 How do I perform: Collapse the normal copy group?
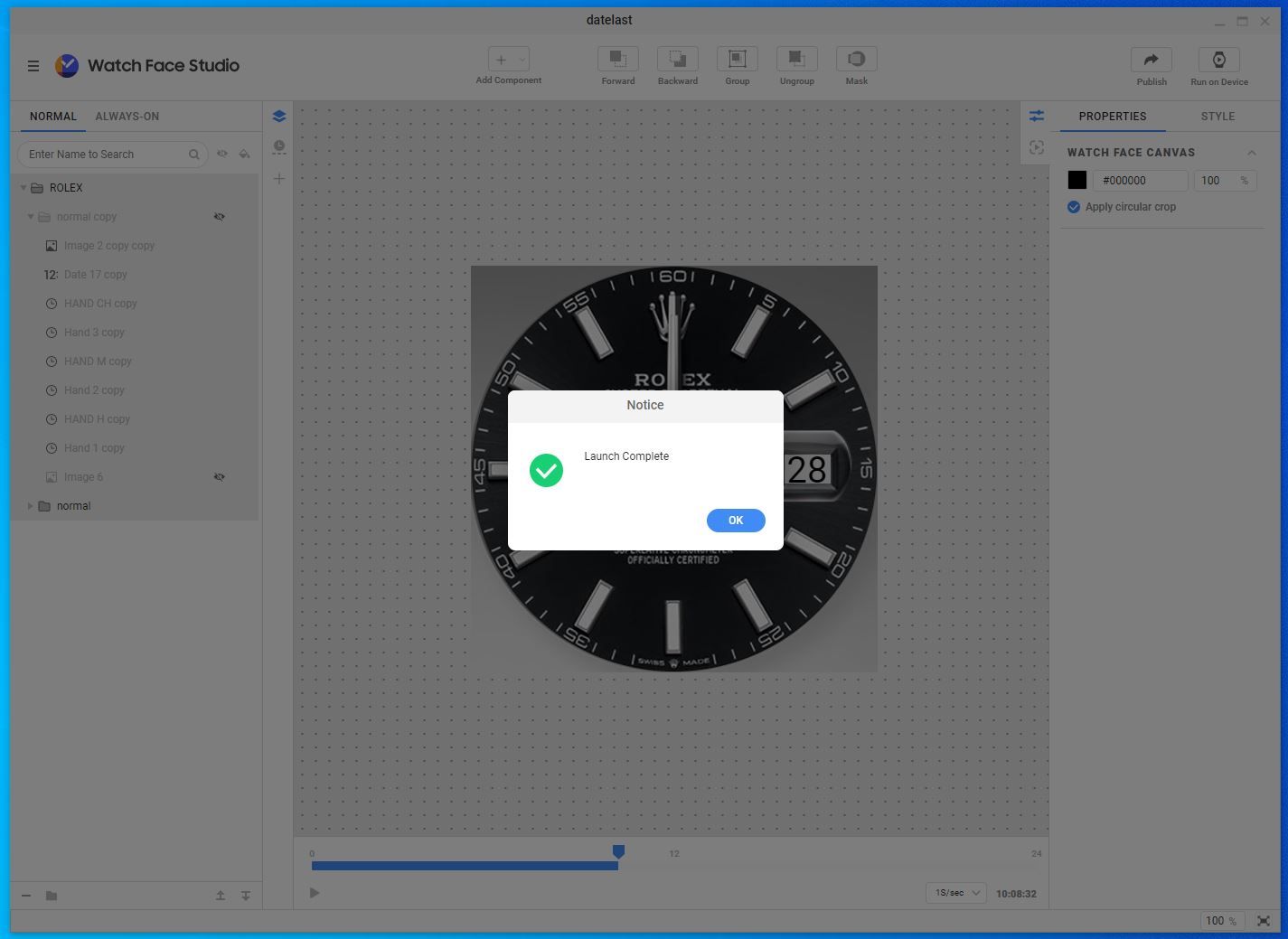pos(31,217)
